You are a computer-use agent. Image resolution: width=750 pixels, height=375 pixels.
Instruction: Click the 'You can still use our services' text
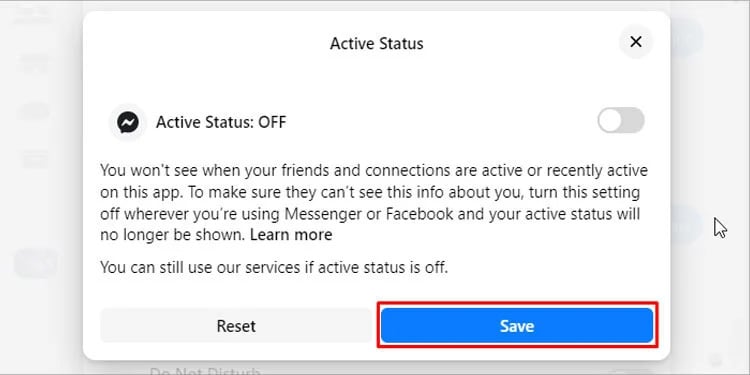click(274, 267)
